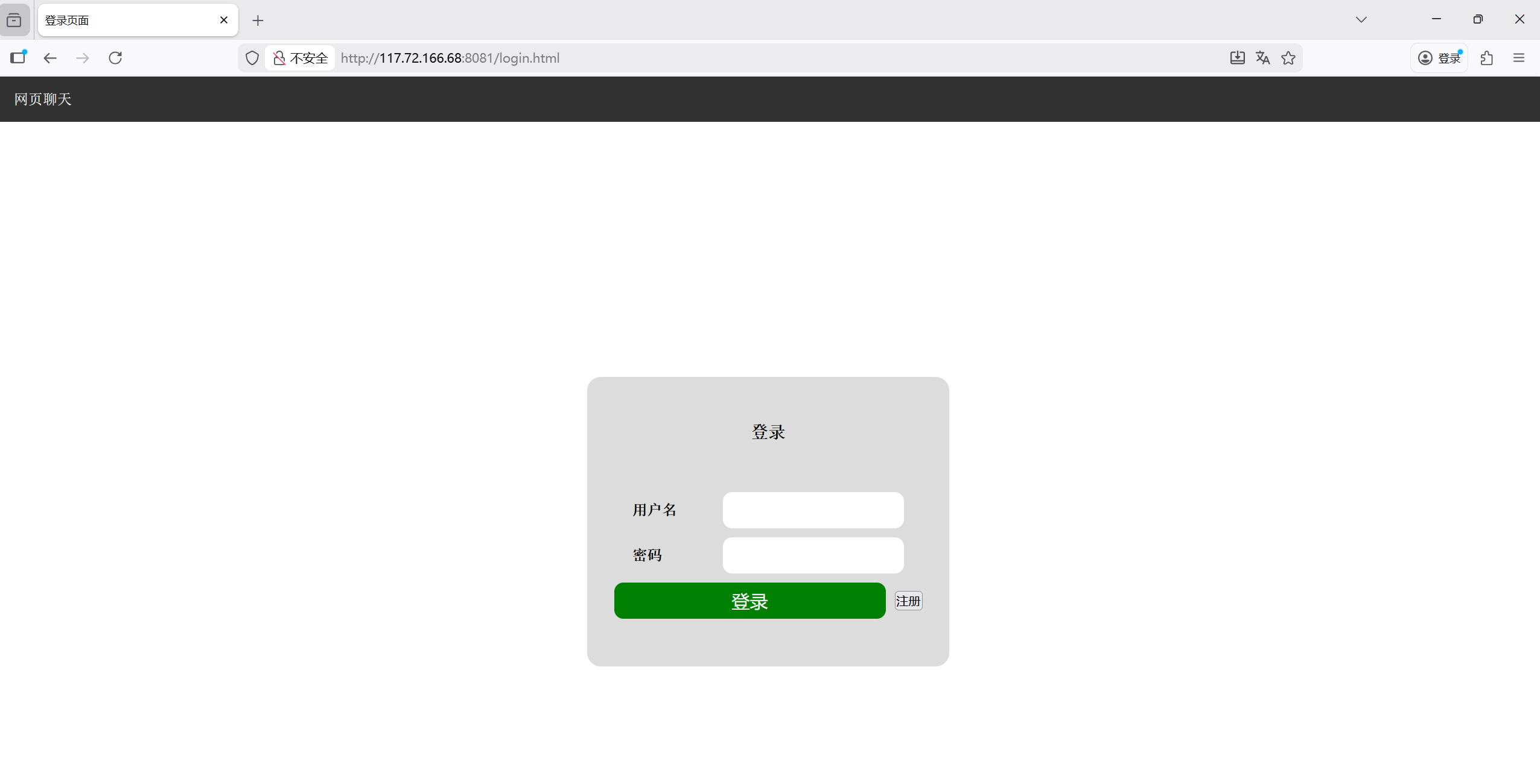Viewport: 1540px width, 784px height.
Task: Click the sidebar toggle icon beside the back arrow
Action: tap(18, 58)
